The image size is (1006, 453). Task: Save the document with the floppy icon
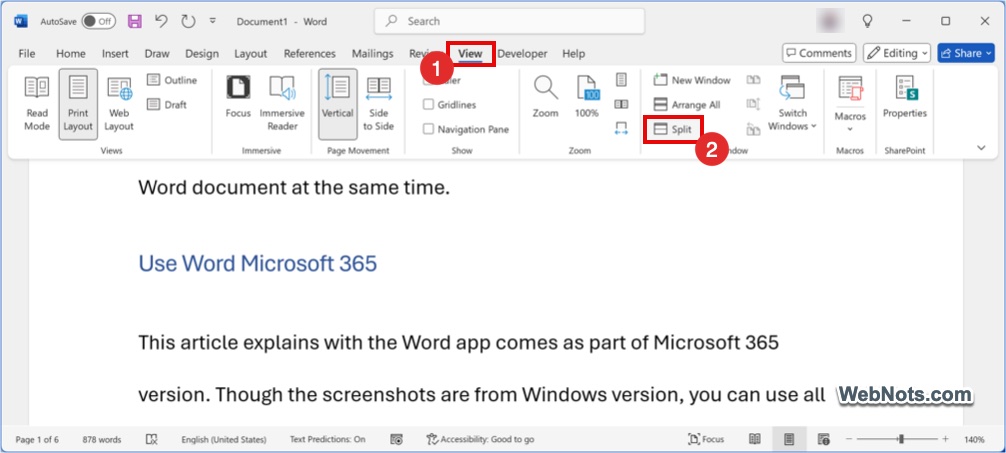click(x=135, y=21)
